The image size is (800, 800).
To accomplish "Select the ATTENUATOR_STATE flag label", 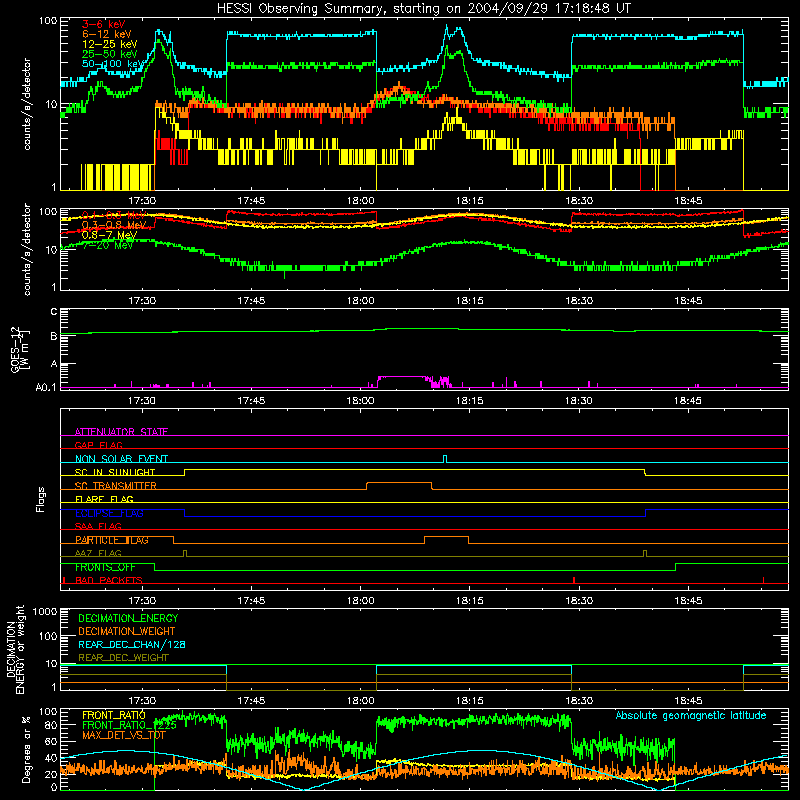I will pos(121,432).
